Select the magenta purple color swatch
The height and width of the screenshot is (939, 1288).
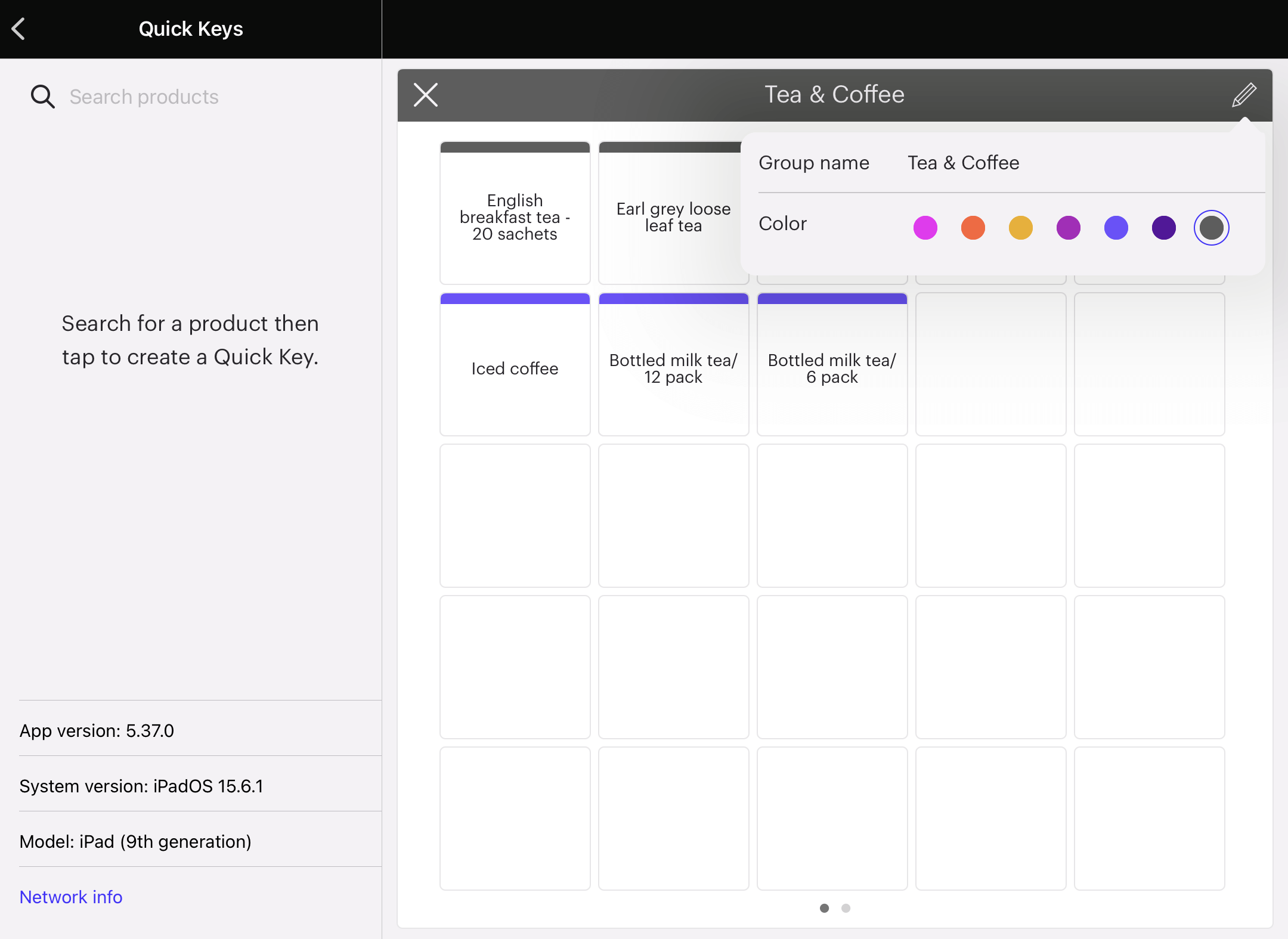click(1068, 228)
